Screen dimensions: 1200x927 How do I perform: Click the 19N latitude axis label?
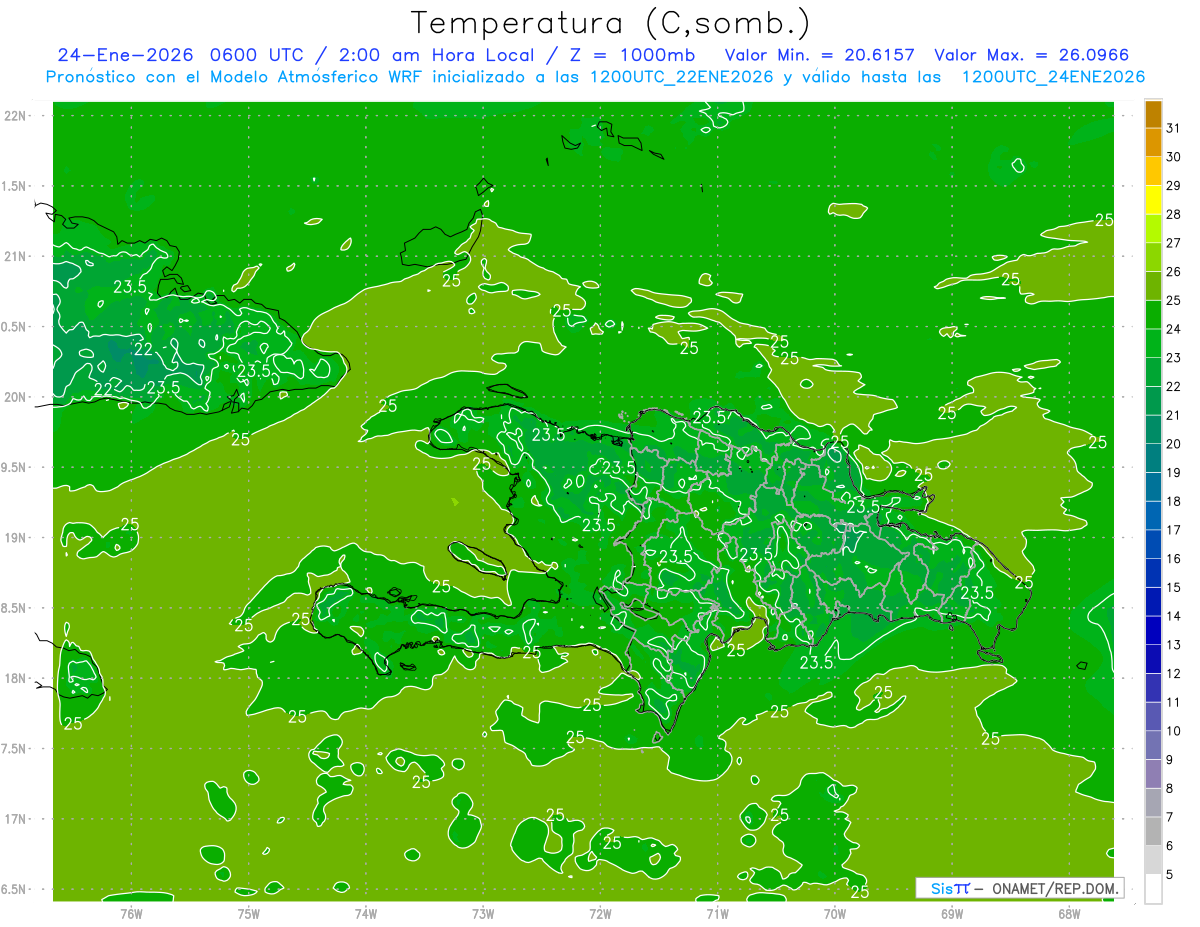[x=15, y=538]
